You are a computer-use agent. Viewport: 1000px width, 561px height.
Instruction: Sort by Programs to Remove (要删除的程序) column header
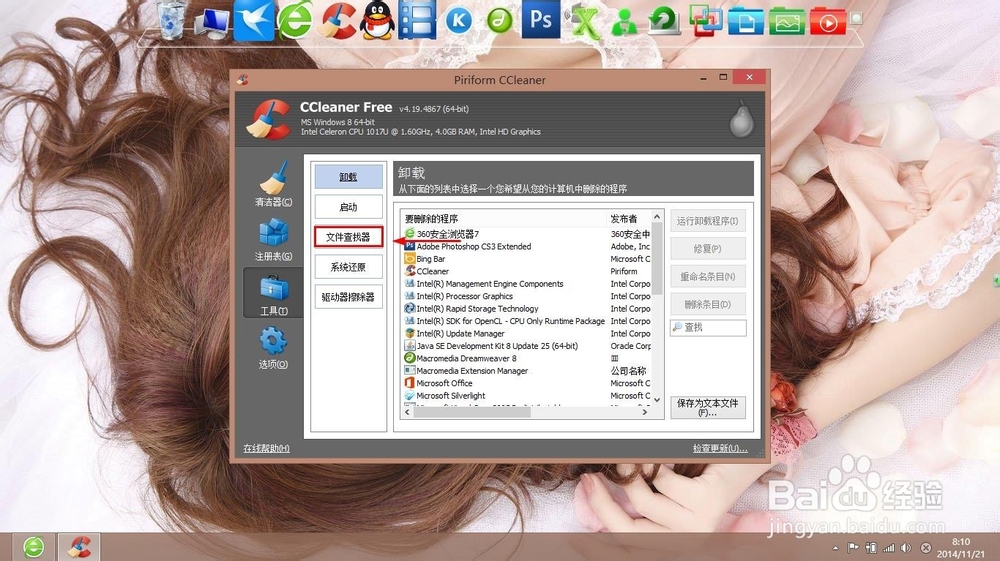[504, 218]
